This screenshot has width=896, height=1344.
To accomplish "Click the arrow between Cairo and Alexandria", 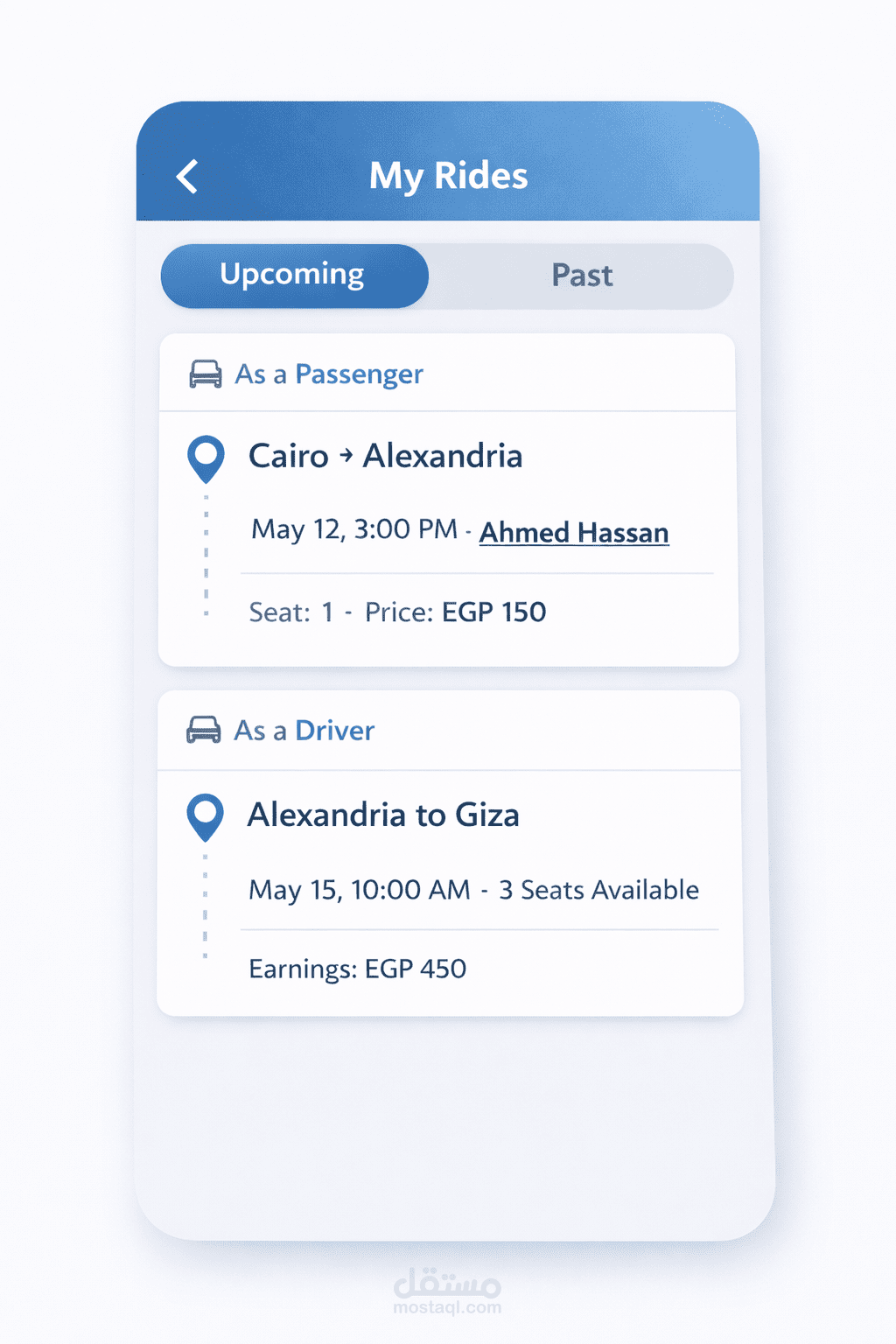I will pyautogui.click(x=346, y=455).
